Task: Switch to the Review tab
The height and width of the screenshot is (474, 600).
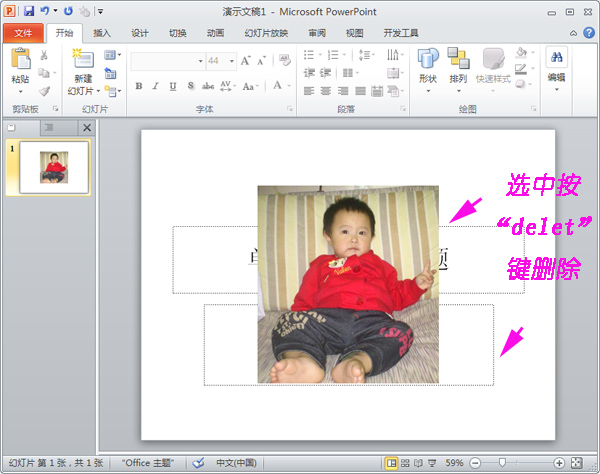Action: point(317,33)
